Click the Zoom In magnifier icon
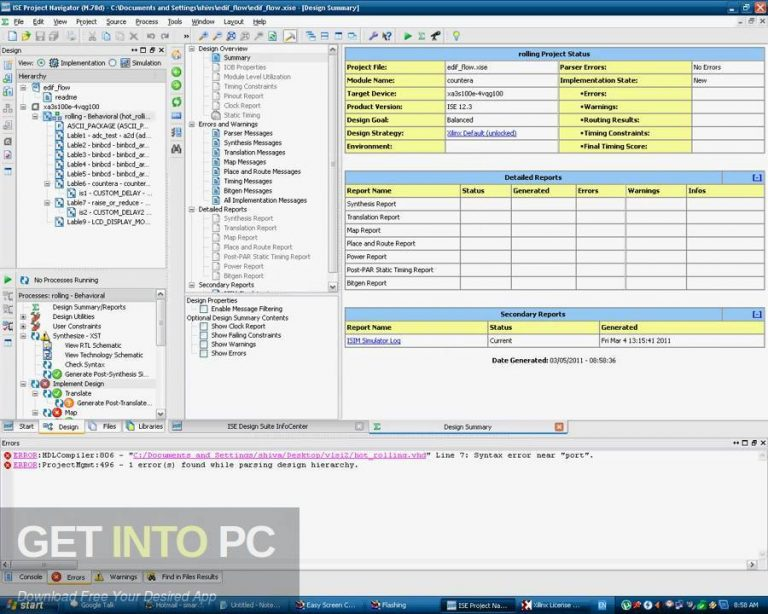The width and height of the screenshot is (768, 614). click(203, 36)
